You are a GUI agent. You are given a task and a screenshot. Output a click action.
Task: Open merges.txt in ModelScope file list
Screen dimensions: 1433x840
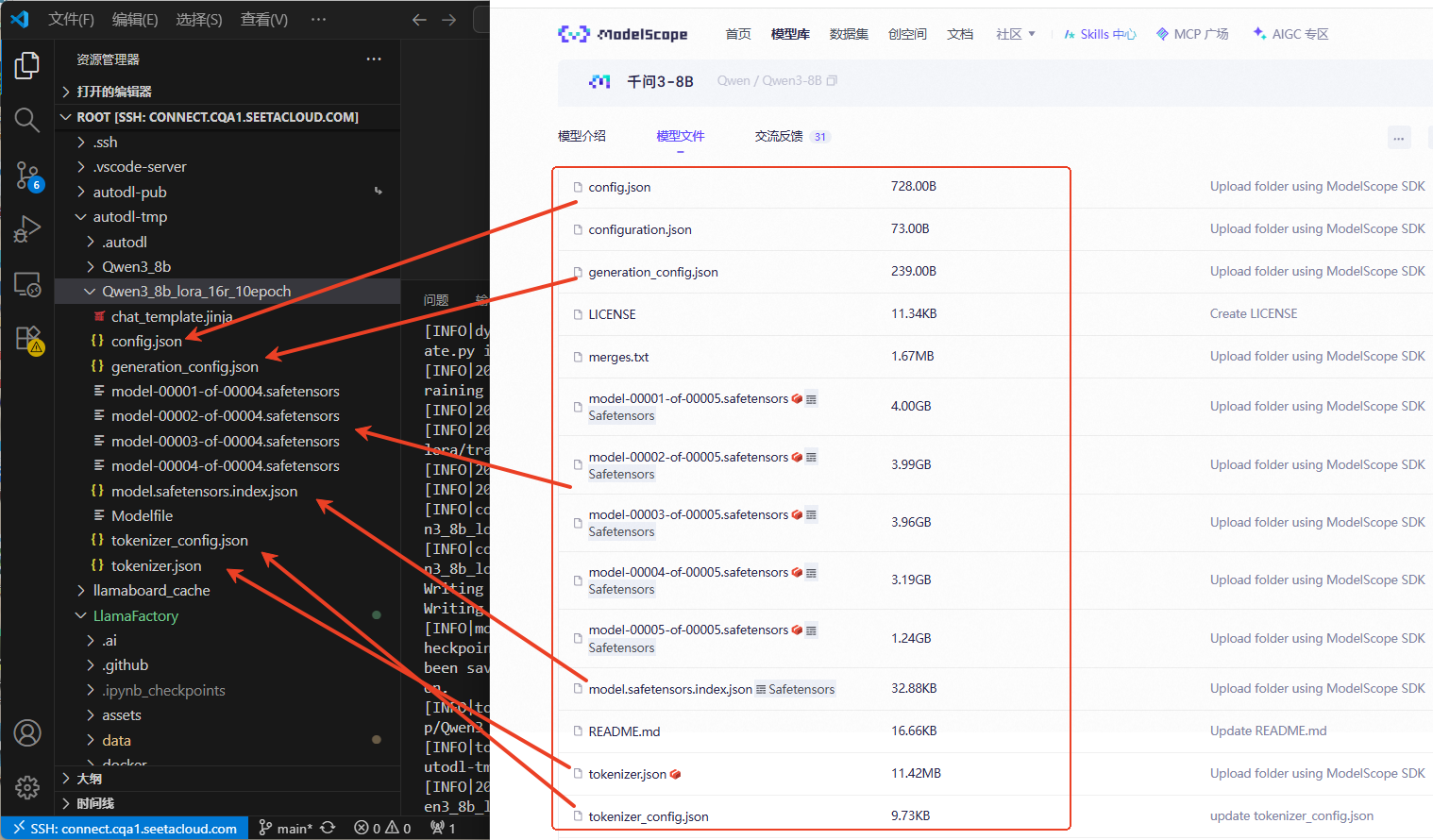(x=618, y=357)
